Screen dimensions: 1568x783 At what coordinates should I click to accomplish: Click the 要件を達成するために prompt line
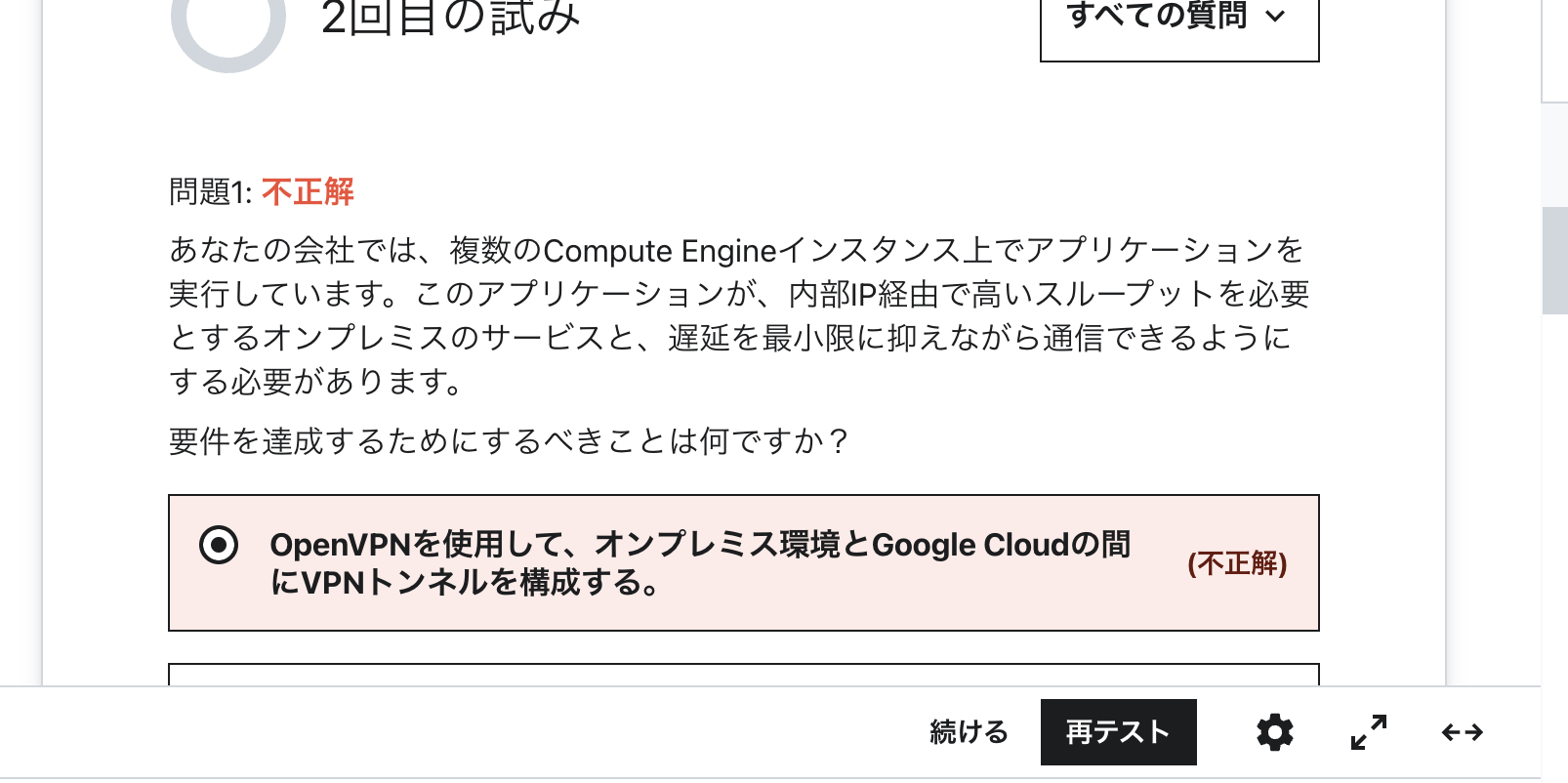tap(508, 441)
